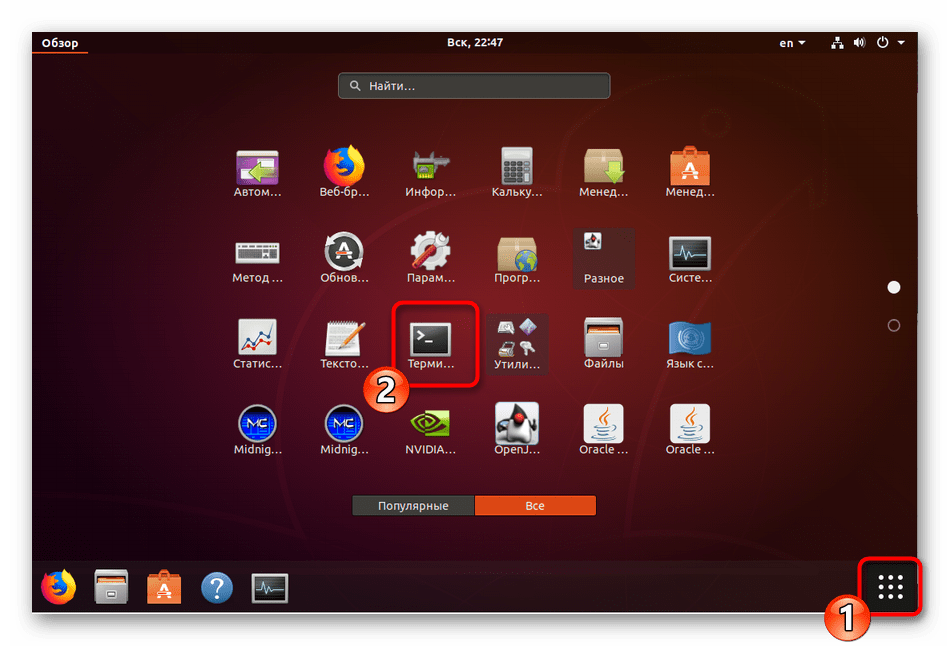Open the en keyboard layout dropdown
The height and width of the screenshot is (646, 950).
[793, 43]
